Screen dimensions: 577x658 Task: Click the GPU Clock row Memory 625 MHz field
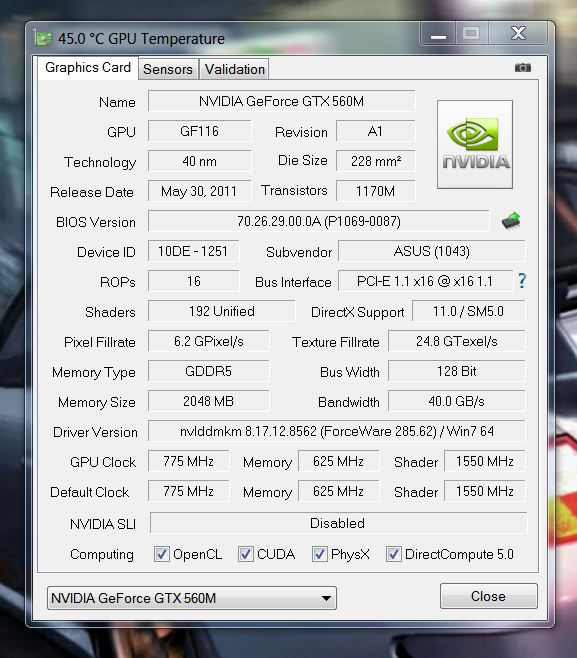pyautogui.click(x=338, y=461)
